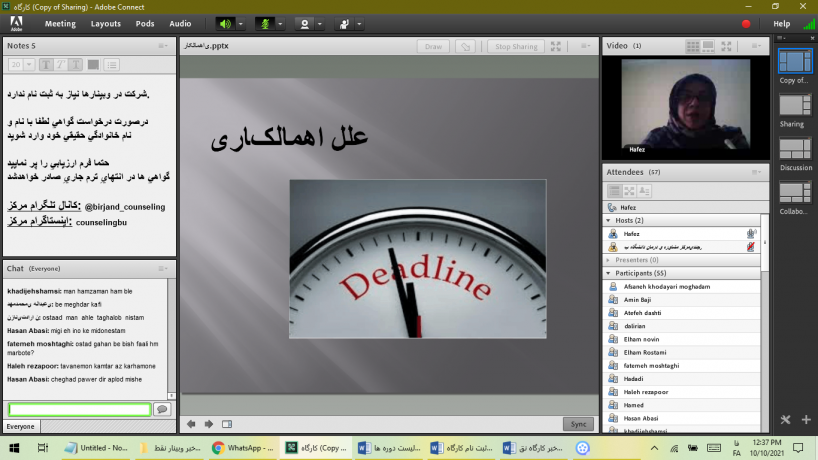Toggle the speaker audio icon
The image size is (818, 460).
pyautogui.click(x=225, y=24)
